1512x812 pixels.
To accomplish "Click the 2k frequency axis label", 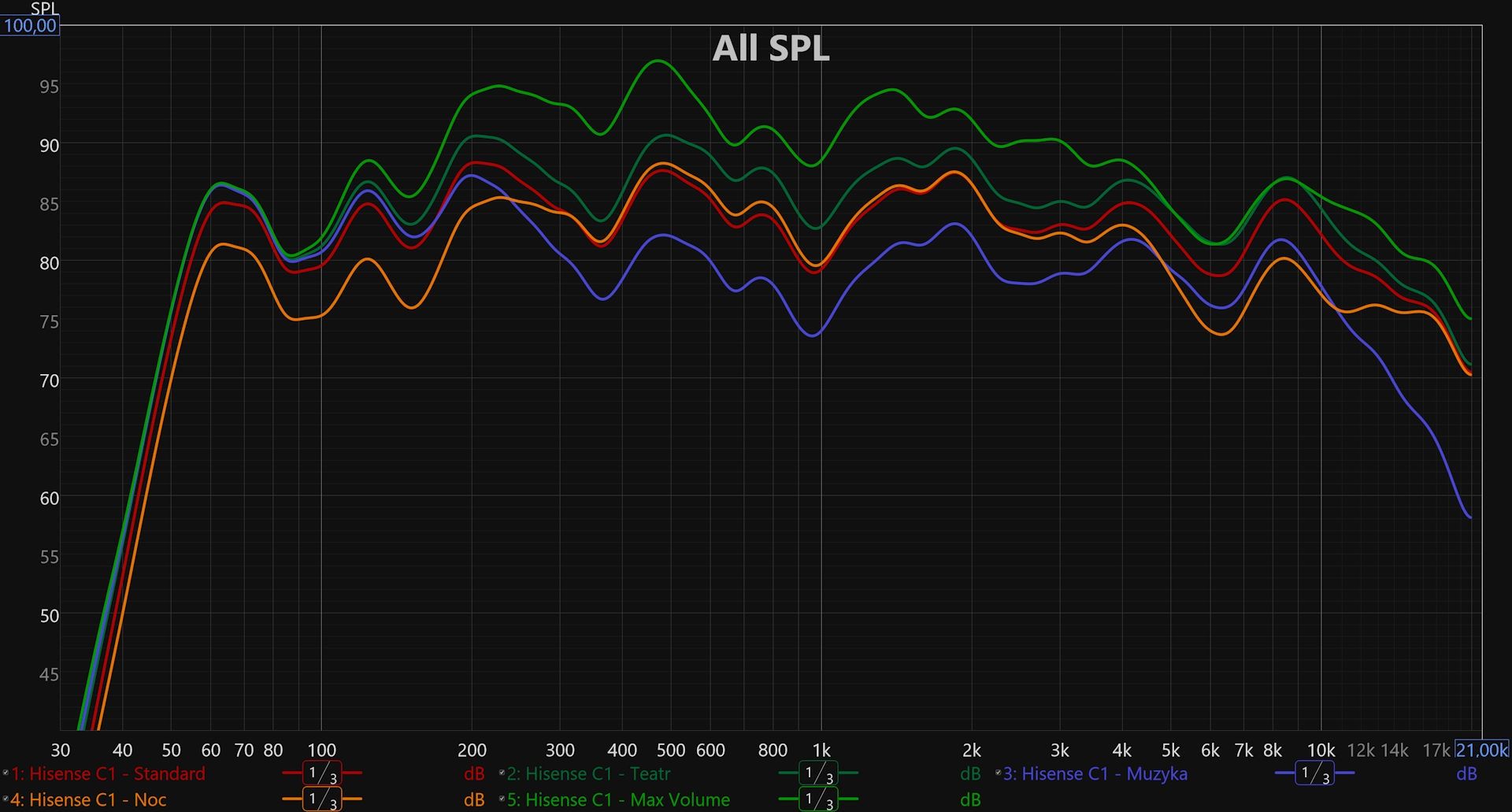I will point(972,750).
